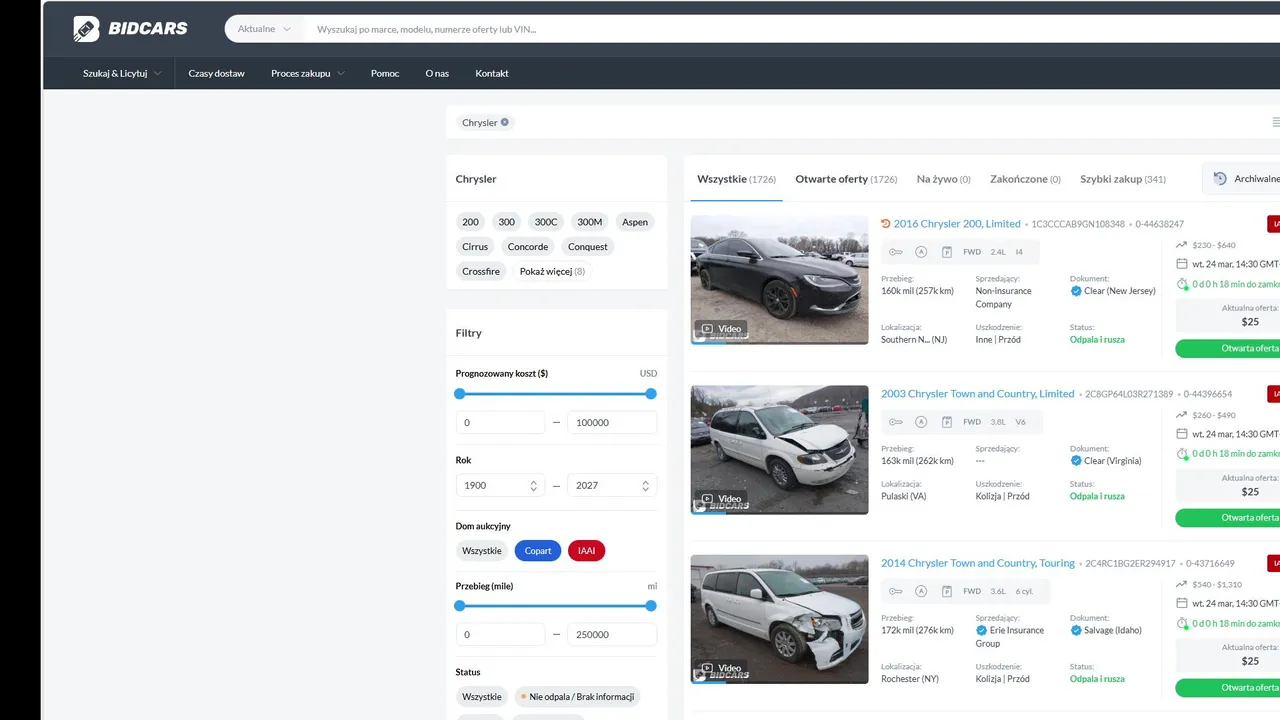Click the key icon for 2016 Chrysler 200
1280x720 pixels.
pyautogui.click(x=896, y=252)
